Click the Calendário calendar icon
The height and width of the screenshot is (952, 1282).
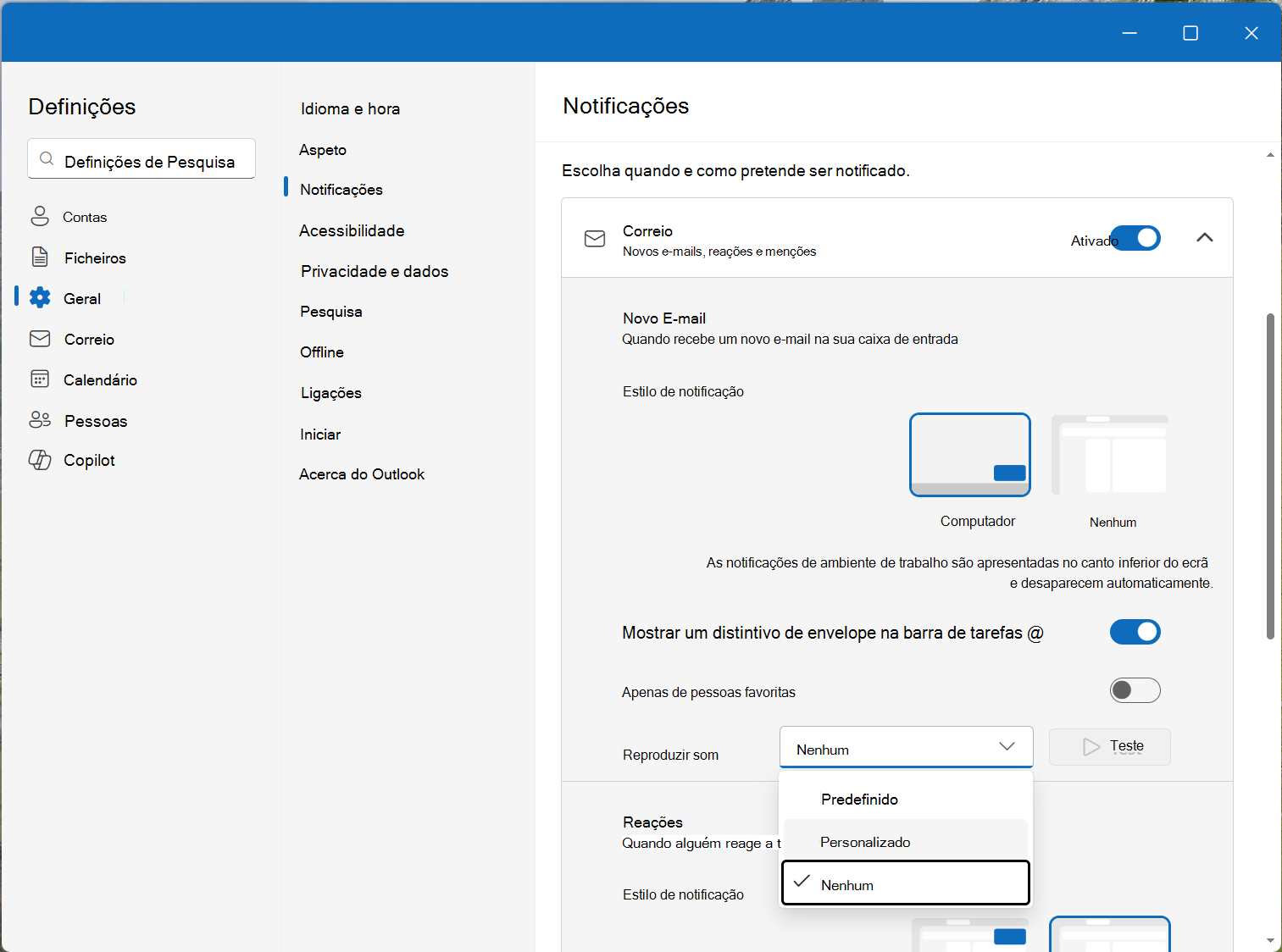40,379
